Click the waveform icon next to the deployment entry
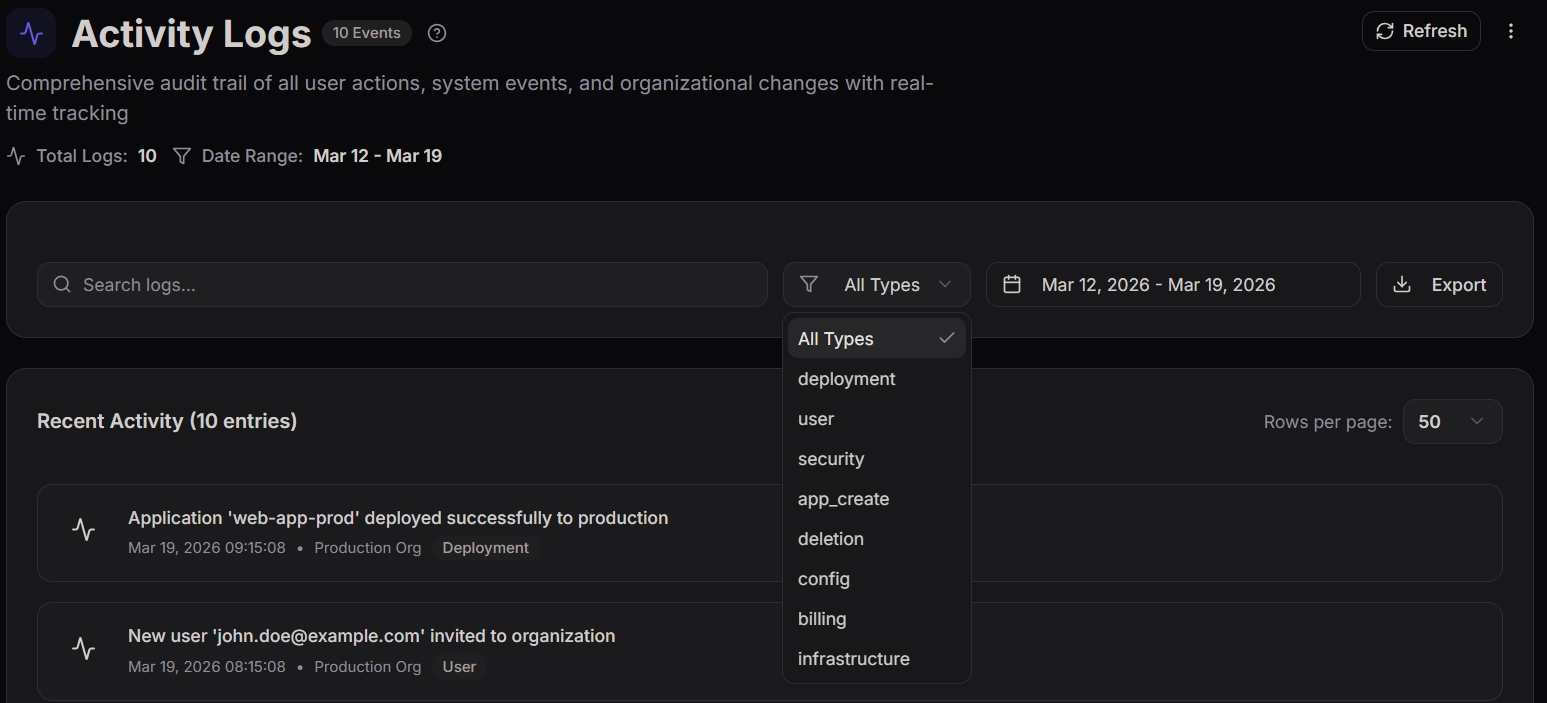 pyautogui.click(x=84, y=530)
